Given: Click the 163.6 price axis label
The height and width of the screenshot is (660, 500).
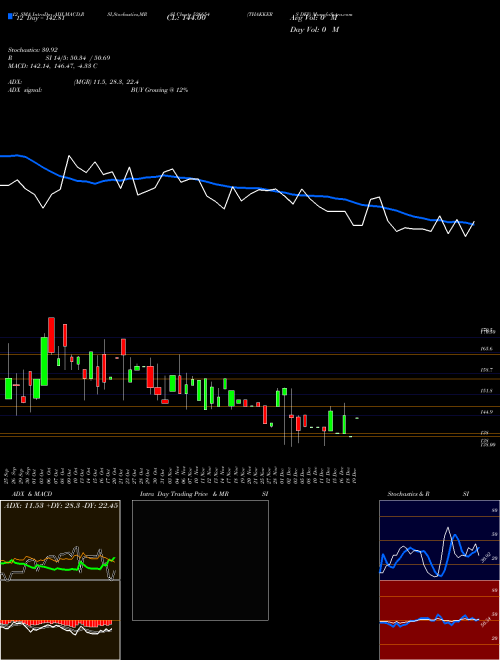Looking at the screenshot, I should point(486,349).
